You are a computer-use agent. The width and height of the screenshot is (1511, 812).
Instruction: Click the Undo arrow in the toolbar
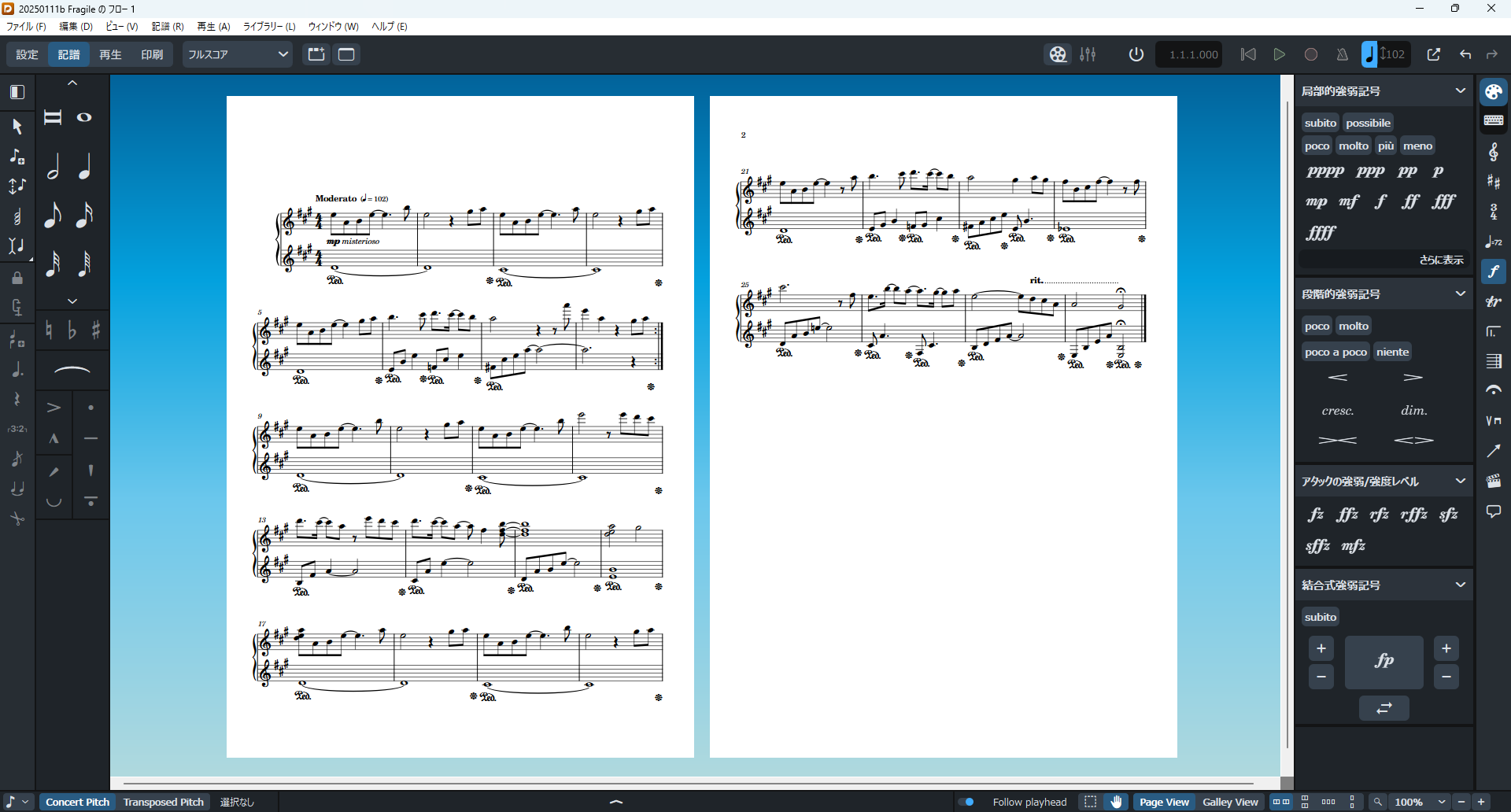tap(1465, 54)
